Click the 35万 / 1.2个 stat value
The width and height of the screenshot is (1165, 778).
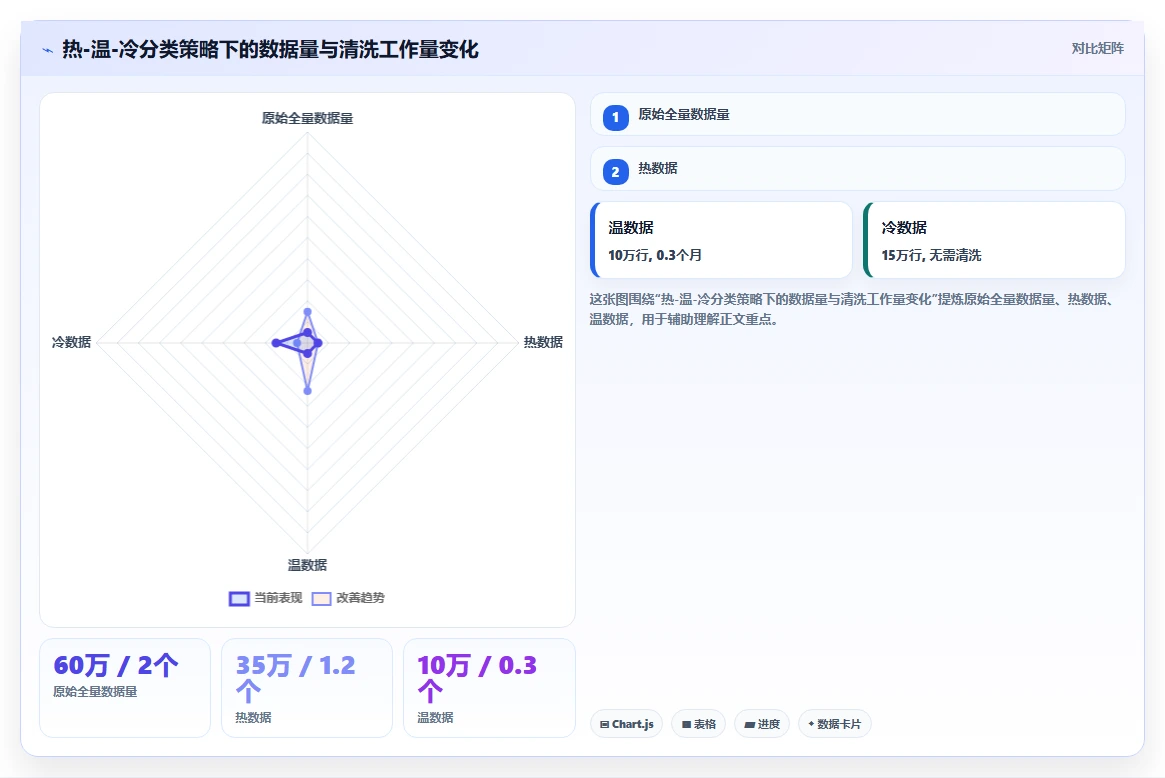[x=296, y=678]
